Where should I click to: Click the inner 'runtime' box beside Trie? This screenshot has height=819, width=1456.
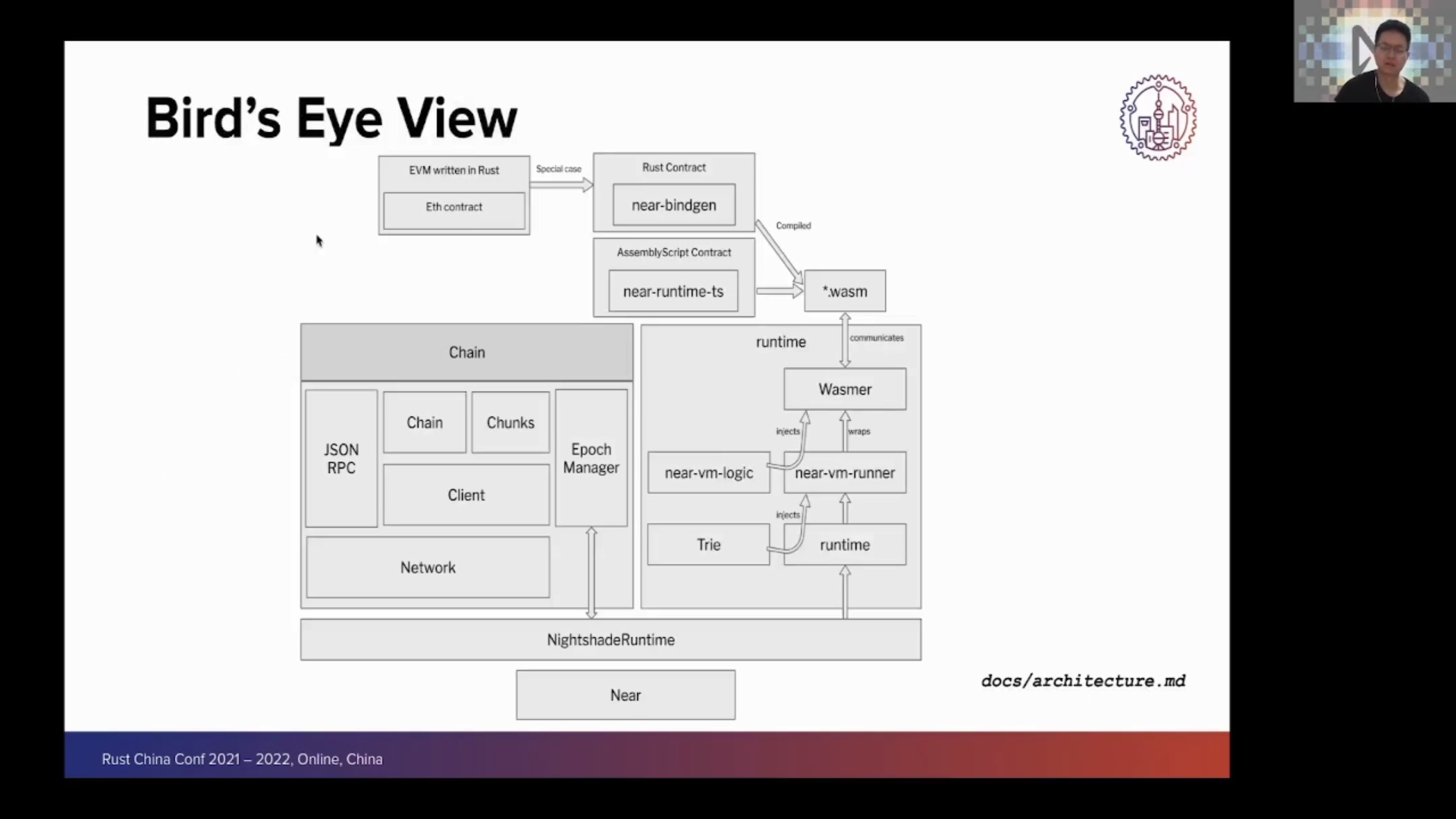(845, 544)
